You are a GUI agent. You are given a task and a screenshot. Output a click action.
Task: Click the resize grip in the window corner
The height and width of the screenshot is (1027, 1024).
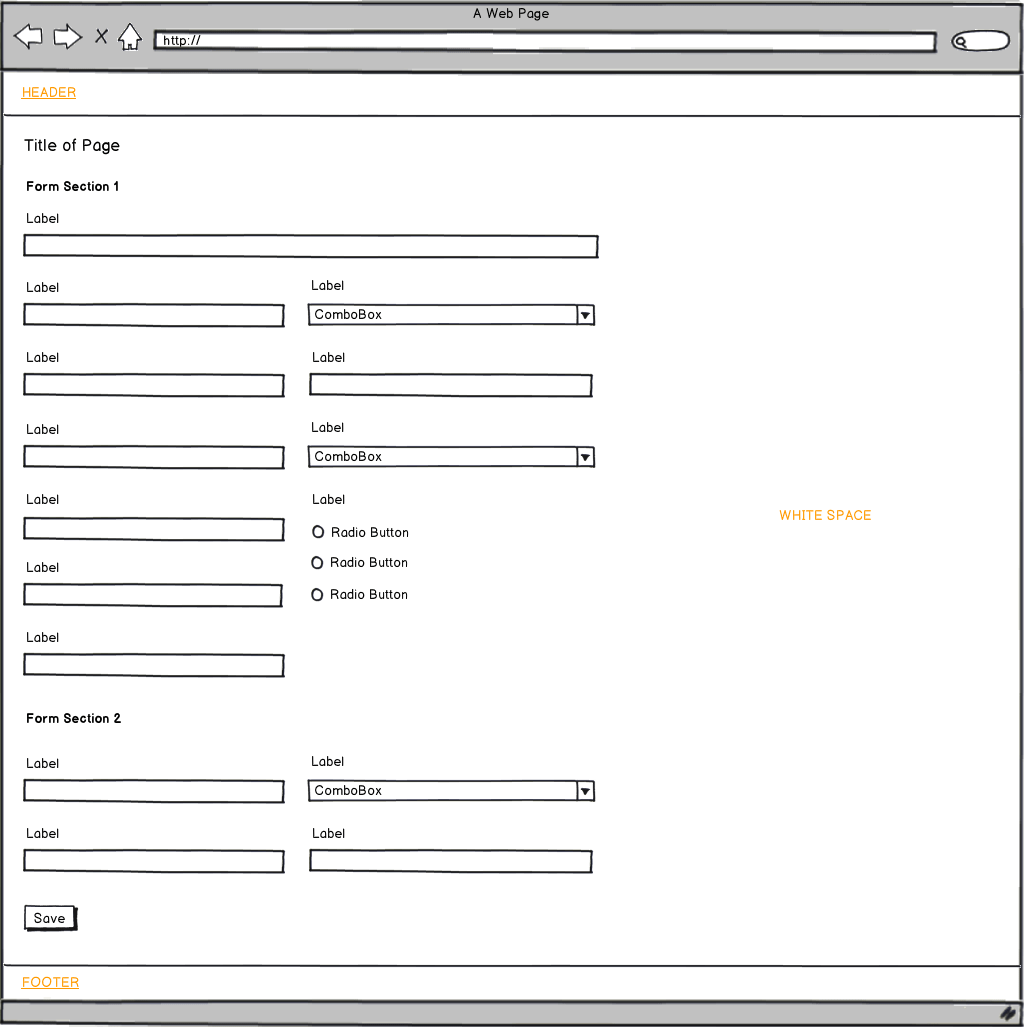point(1008,1013)
